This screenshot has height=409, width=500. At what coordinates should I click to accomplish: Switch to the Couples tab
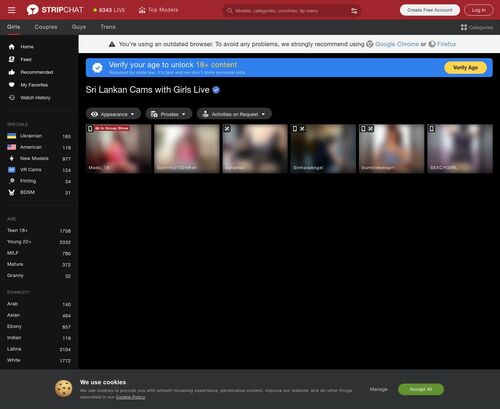tap(46, 27)
